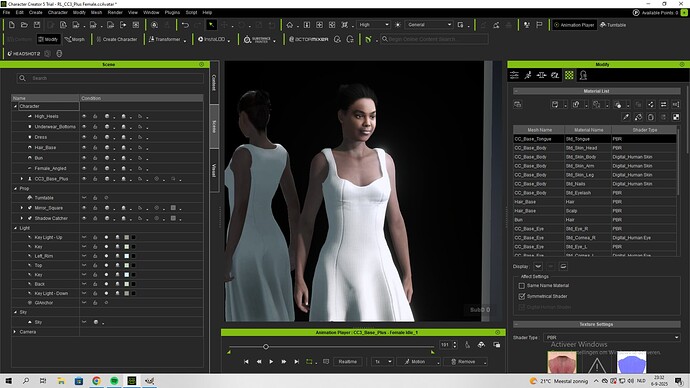Toggle visibility of Mirror_Square prop
The width and height of the screenshot is (690, 388).
84,208
